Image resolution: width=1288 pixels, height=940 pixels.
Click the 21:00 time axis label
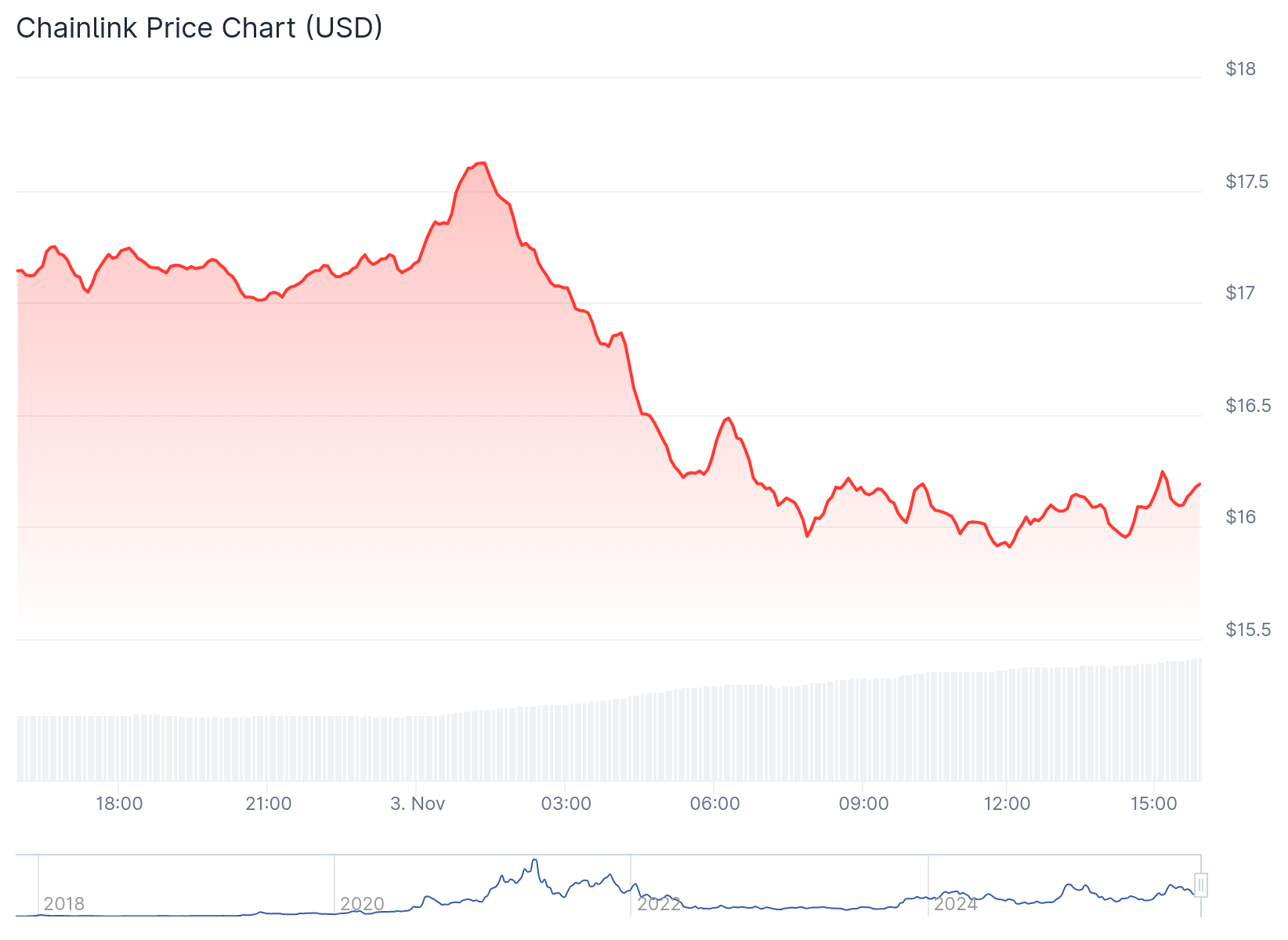coord(268,804)
